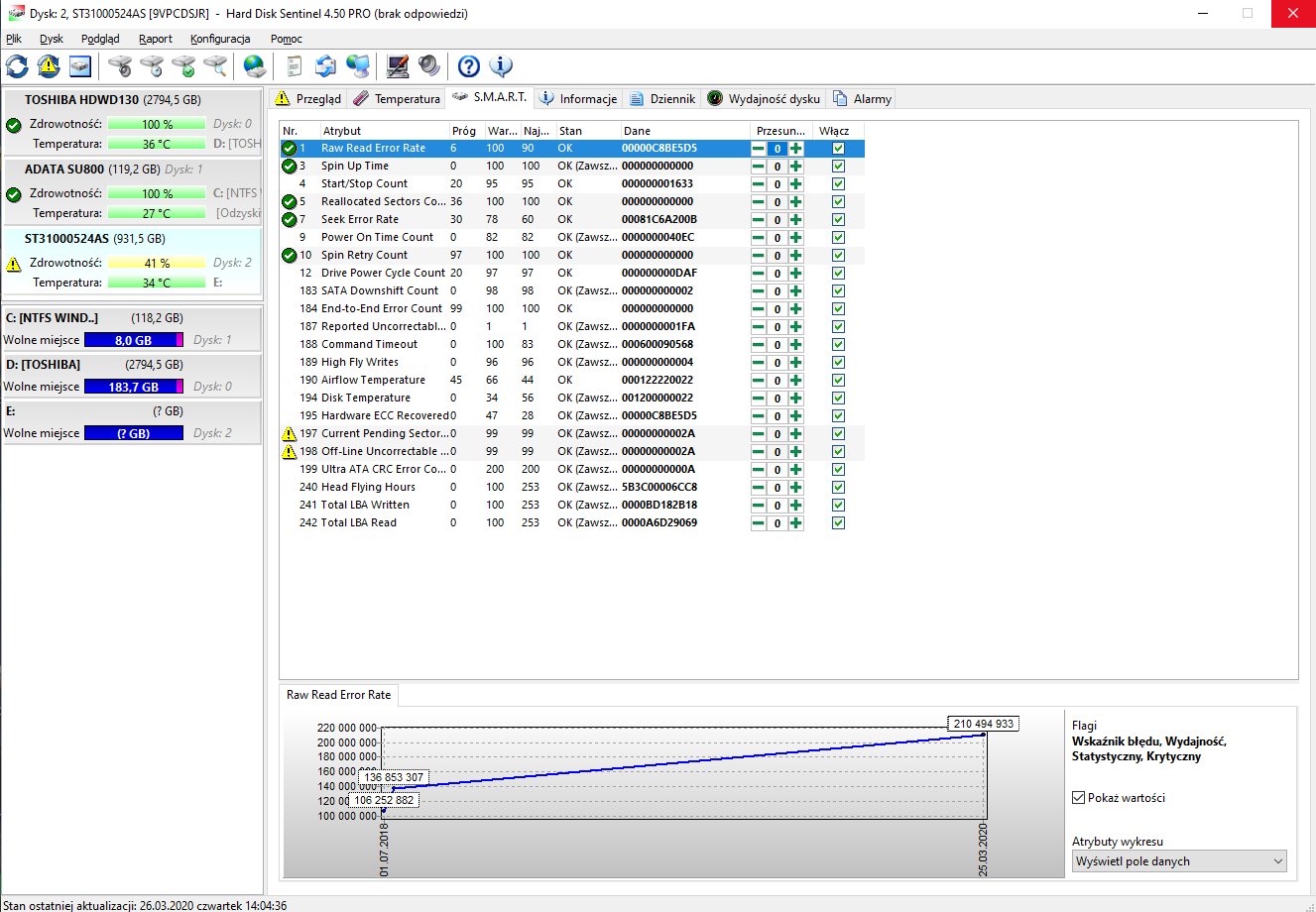Switch to the Informacje tab
The width and height of the screenshot is (1316, 912).
coord(578,99)
